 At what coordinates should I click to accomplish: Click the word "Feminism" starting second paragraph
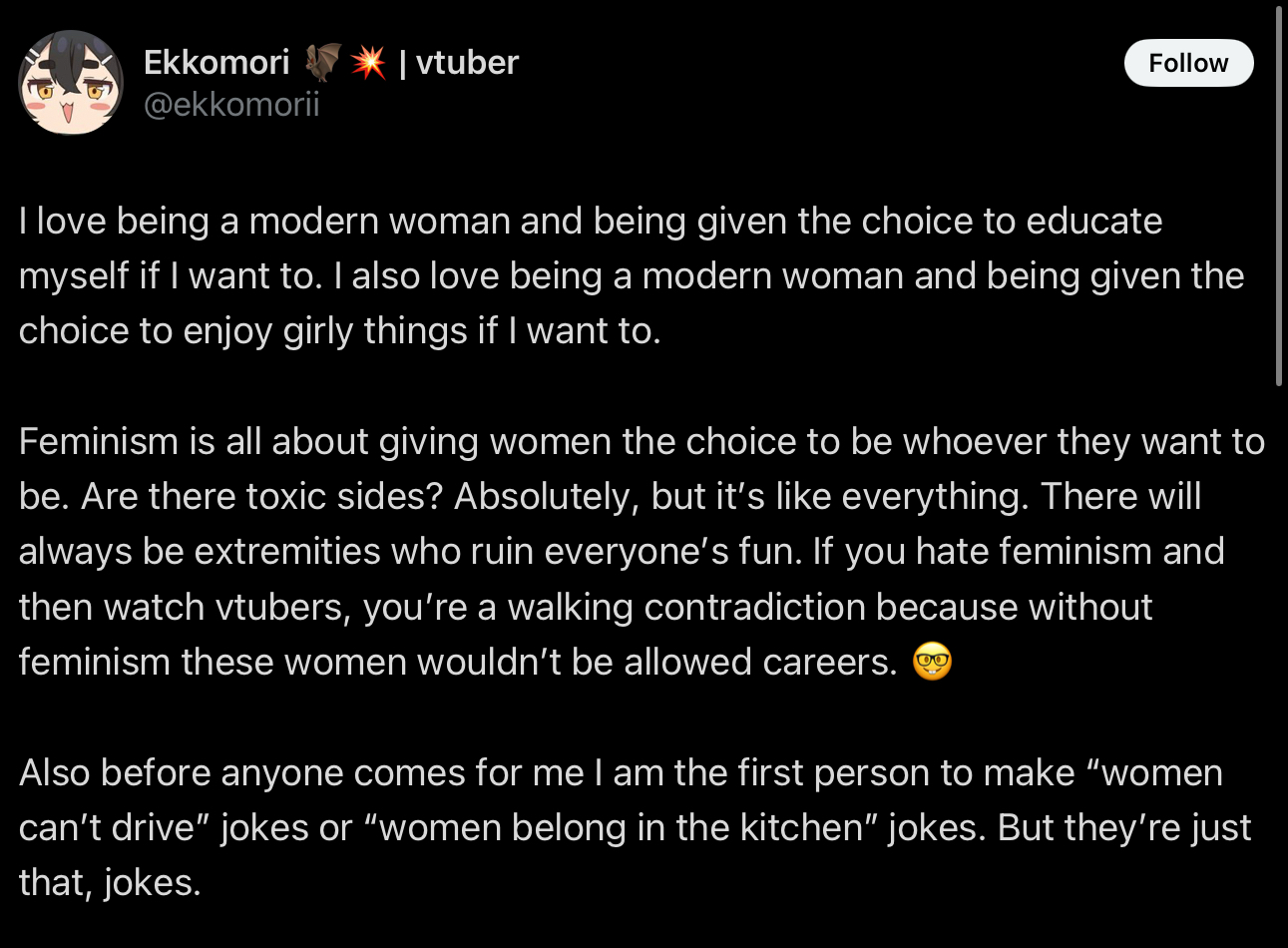(x=97, y=441)
